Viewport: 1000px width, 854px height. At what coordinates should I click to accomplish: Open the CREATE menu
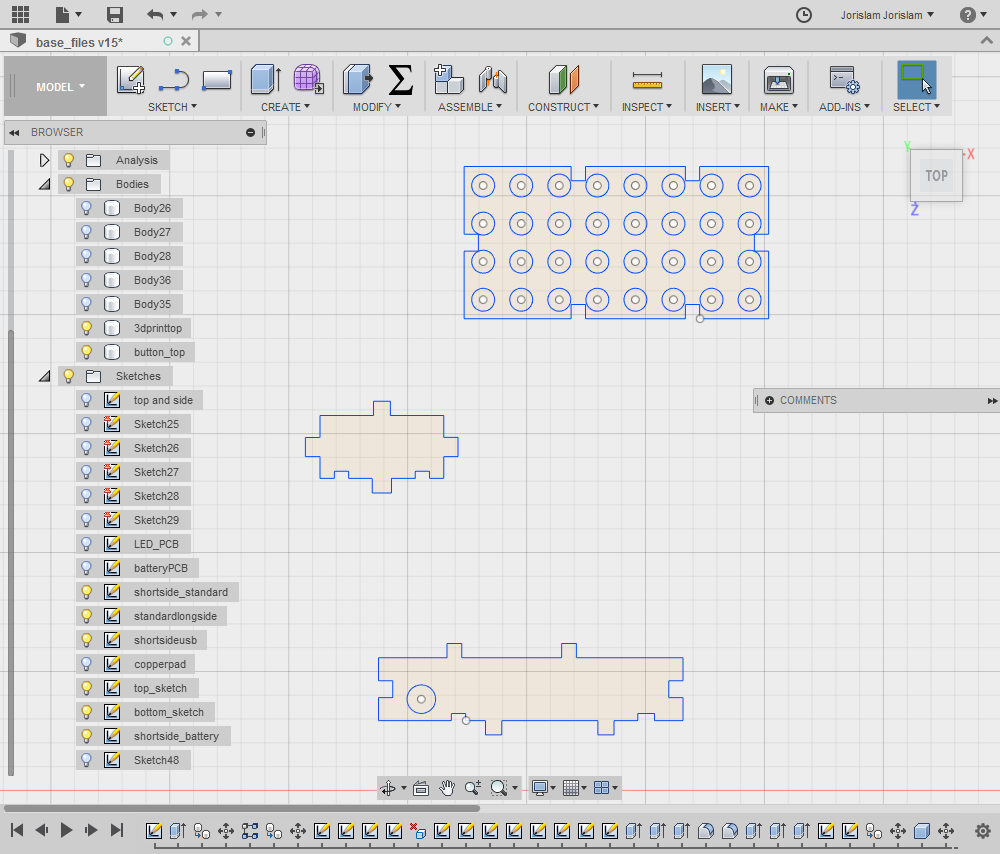[285, 107]
